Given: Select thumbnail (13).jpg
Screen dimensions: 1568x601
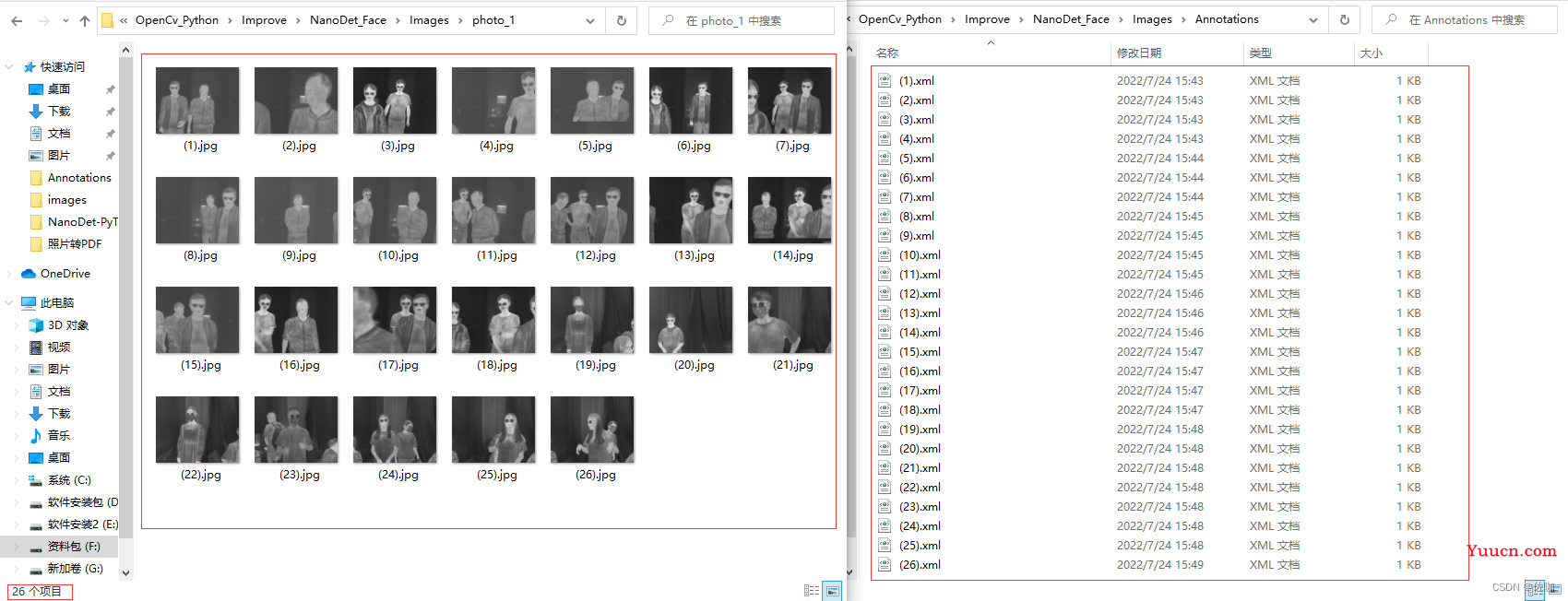Looking at the screenshot, I should 691,210.
